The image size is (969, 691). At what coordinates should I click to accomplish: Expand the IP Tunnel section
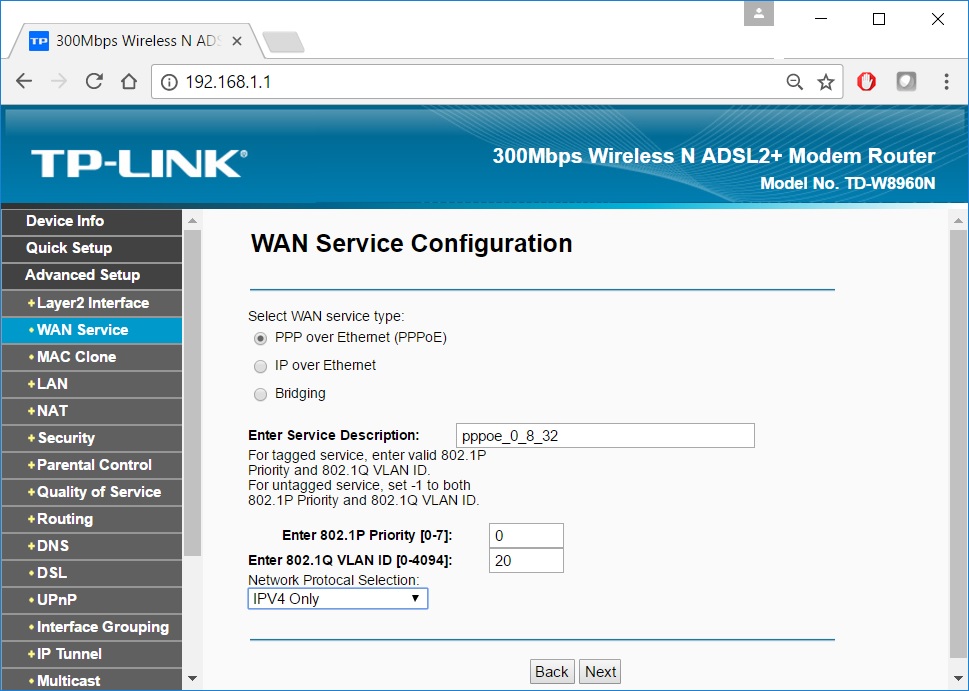click(91, 654)
